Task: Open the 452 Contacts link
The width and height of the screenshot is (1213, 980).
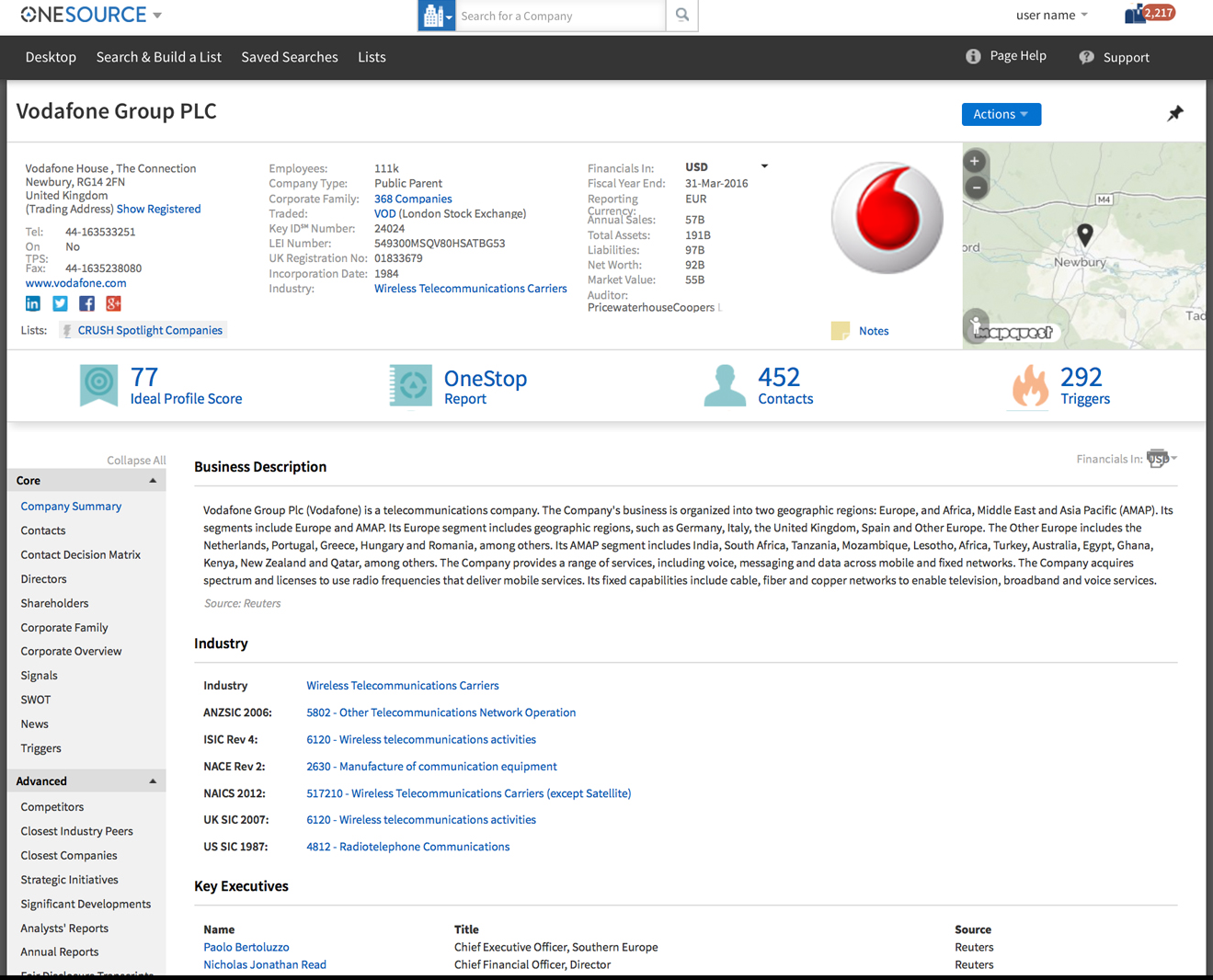Action: pos(785,386)
